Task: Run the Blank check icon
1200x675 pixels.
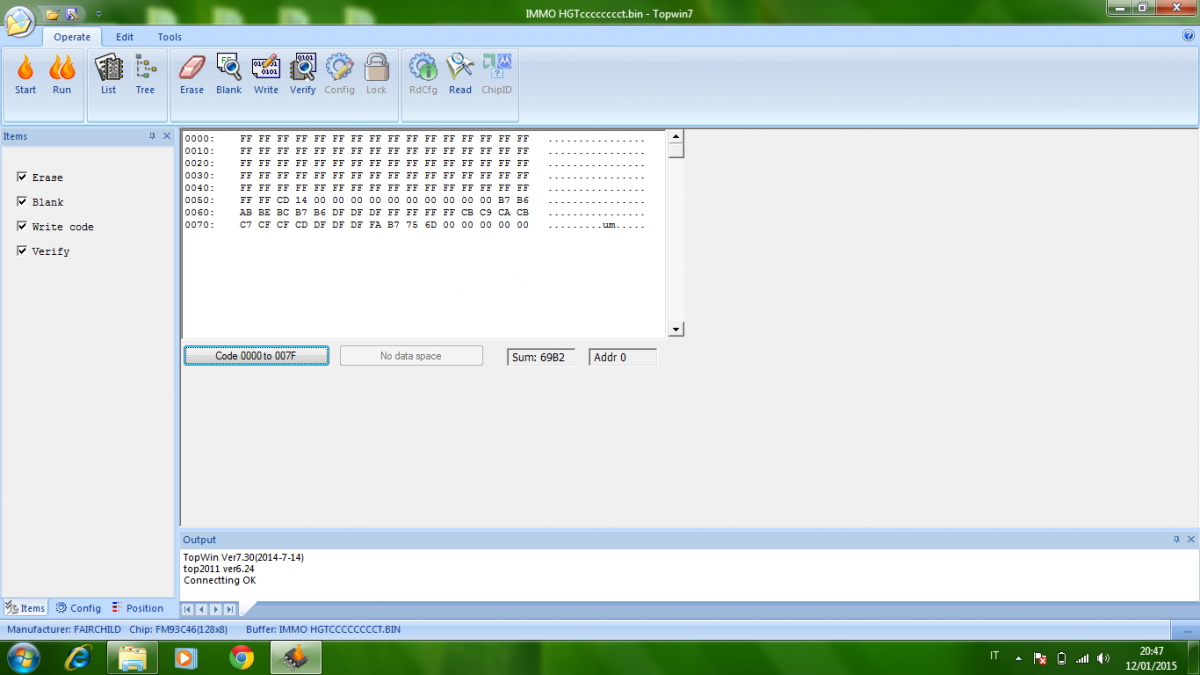Action: [x=229, y=68]
